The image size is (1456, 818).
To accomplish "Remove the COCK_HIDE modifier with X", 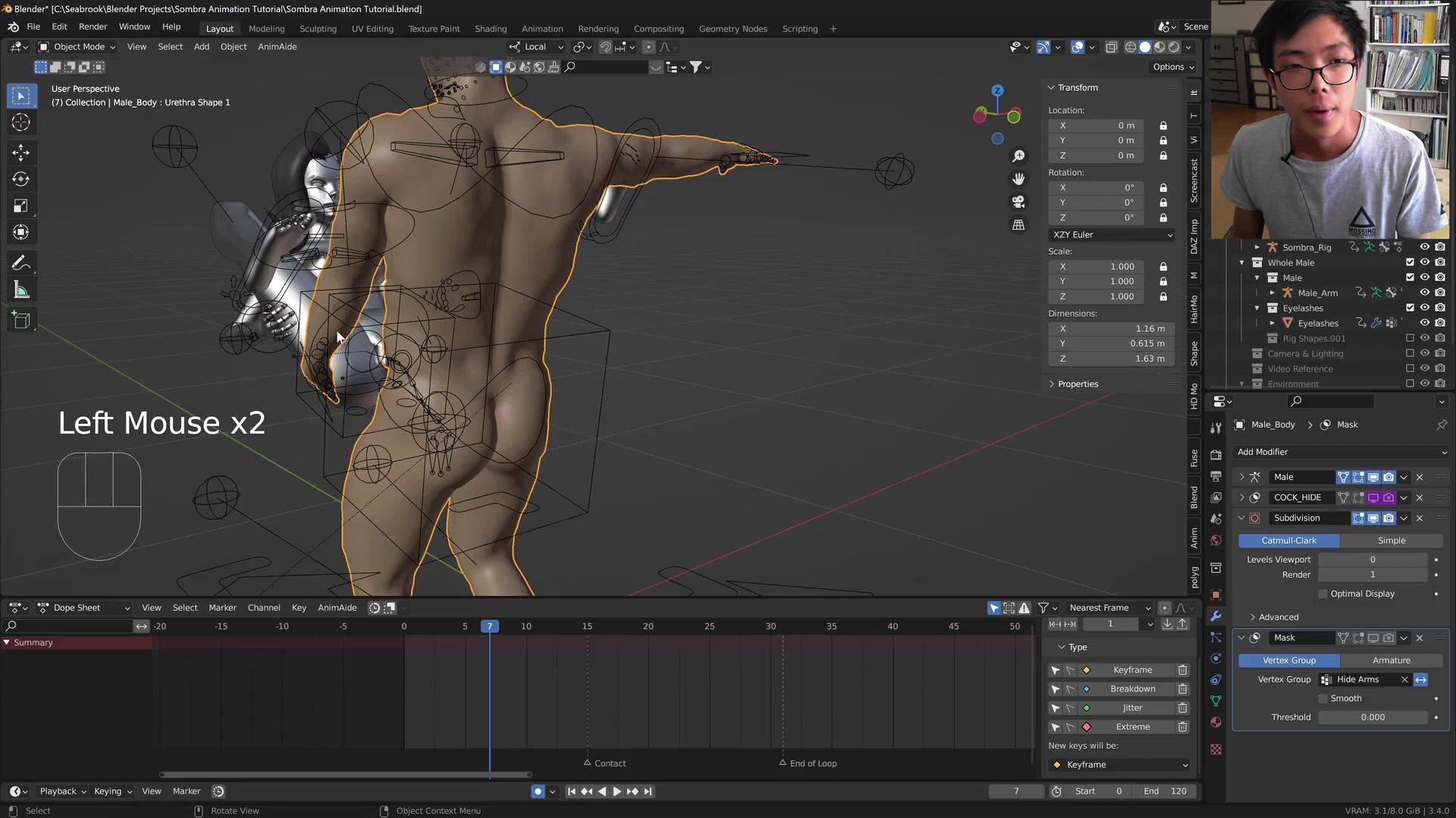I will pos(1420,497).
